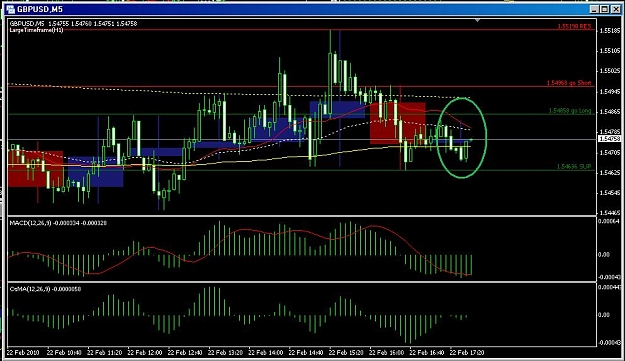625x361 pixels.
Task: Click the high price value 1.54760 in chart header
Action: pyautogui.click(x=81, y=24)
